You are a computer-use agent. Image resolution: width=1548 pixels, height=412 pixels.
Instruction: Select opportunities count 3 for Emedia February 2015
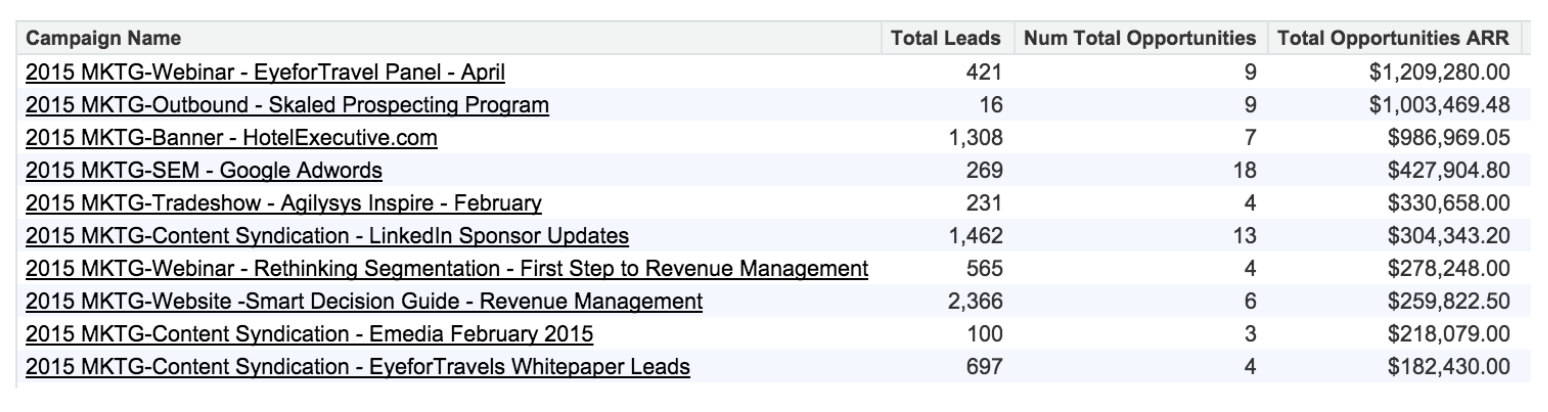click(x=1251, y=335)
